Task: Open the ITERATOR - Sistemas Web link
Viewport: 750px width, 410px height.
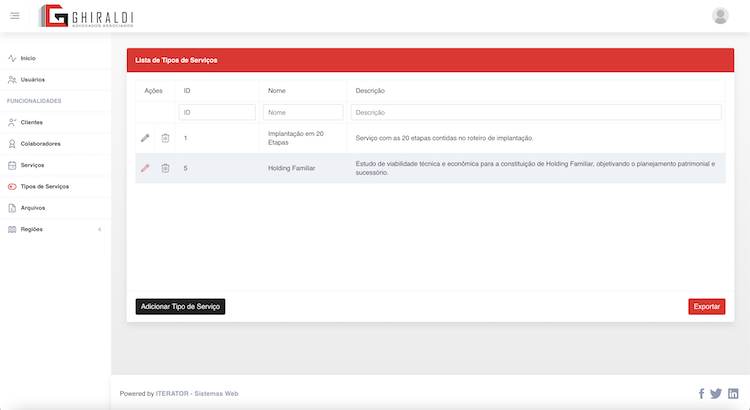Action: pos(197,394)
